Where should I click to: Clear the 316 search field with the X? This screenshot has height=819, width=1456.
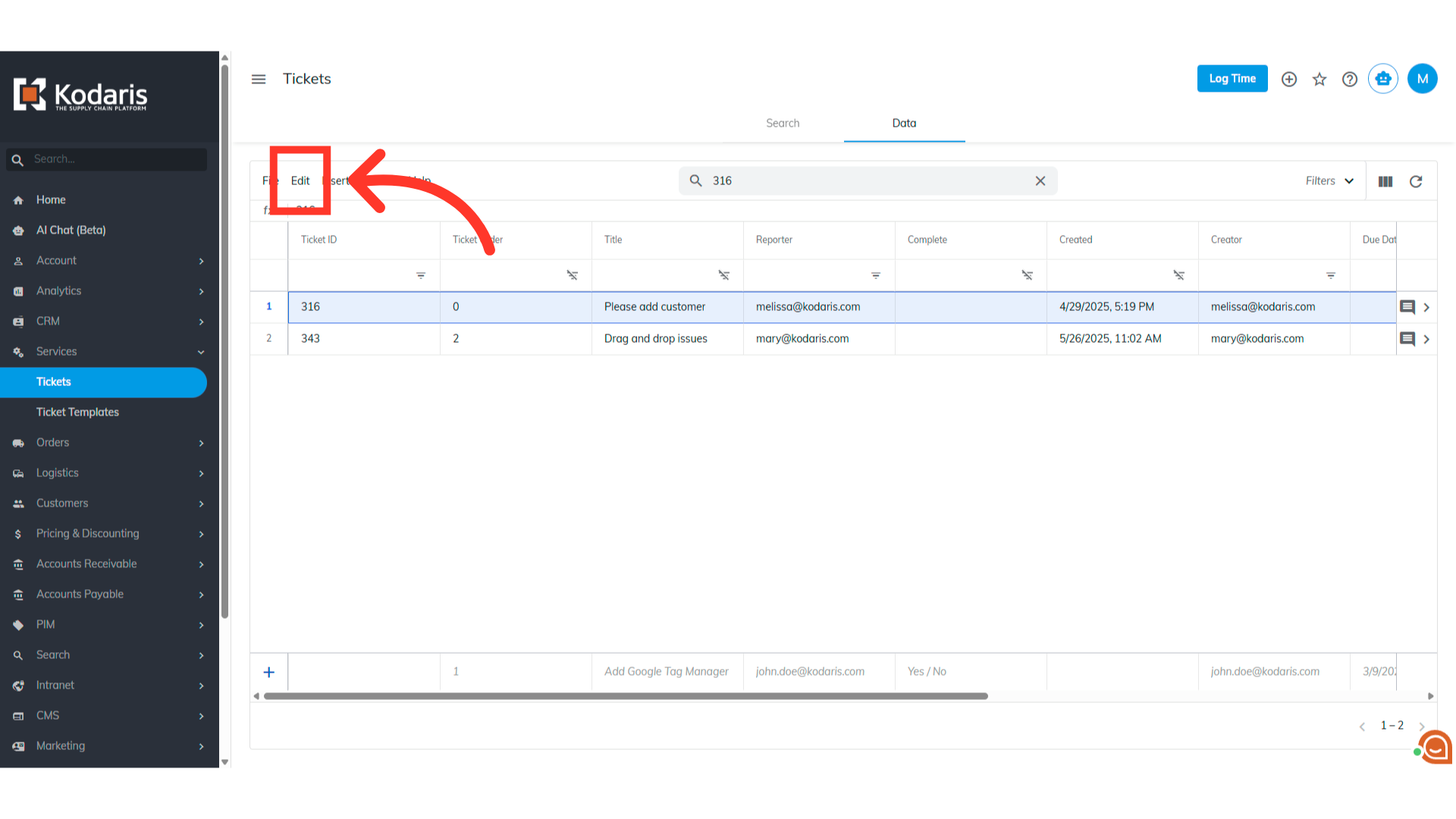coord(1040,180)
